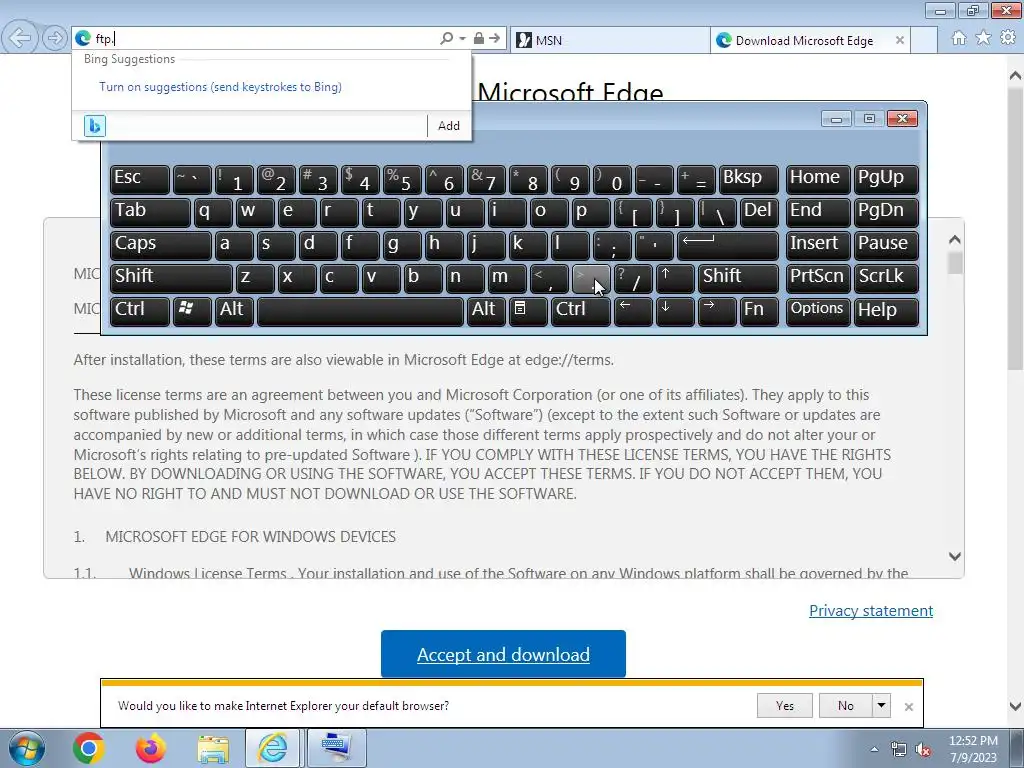Screen dimensions: 1024x768
Task: Open Windows Explorer folder from taskbar
Action: [213, 748]
